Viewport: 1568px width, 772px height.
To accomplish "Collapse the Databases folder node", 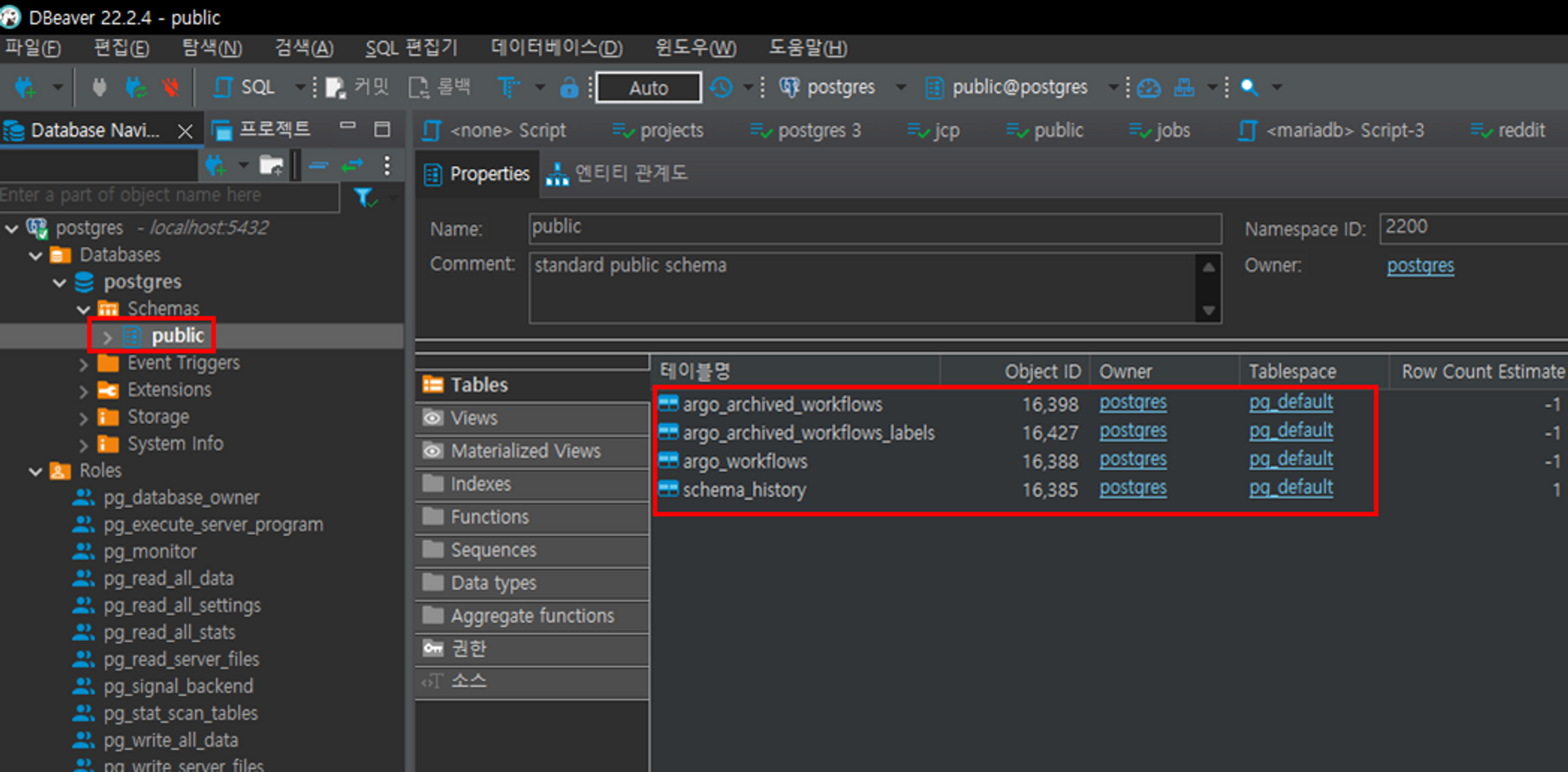I will 35,256.
